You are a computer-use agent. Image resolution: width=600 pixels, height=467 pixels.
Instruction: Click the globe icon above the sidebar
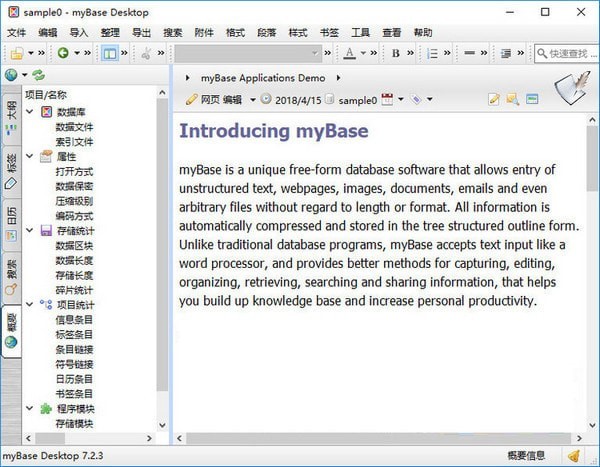[x=11, y=75]
